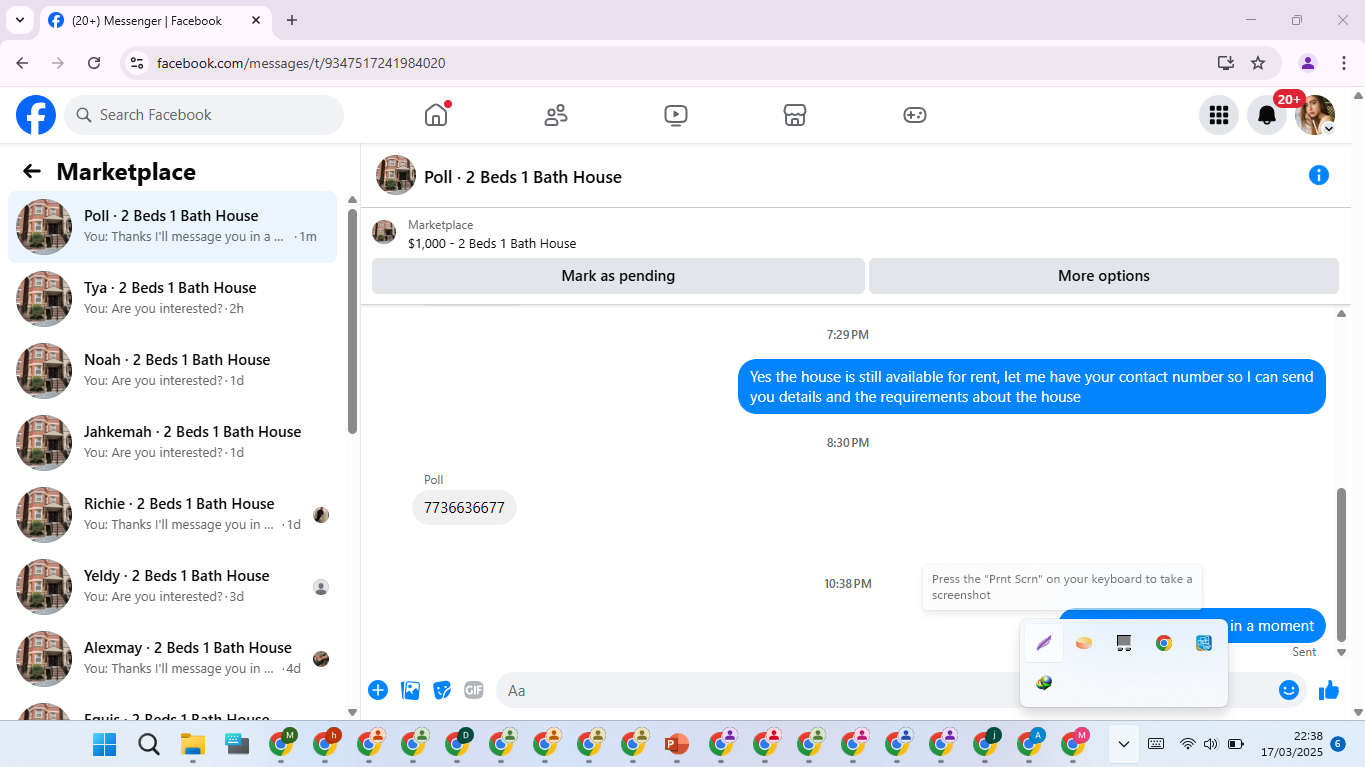
Task: Click the Facebook logo
Action: [x=36, y=115]
